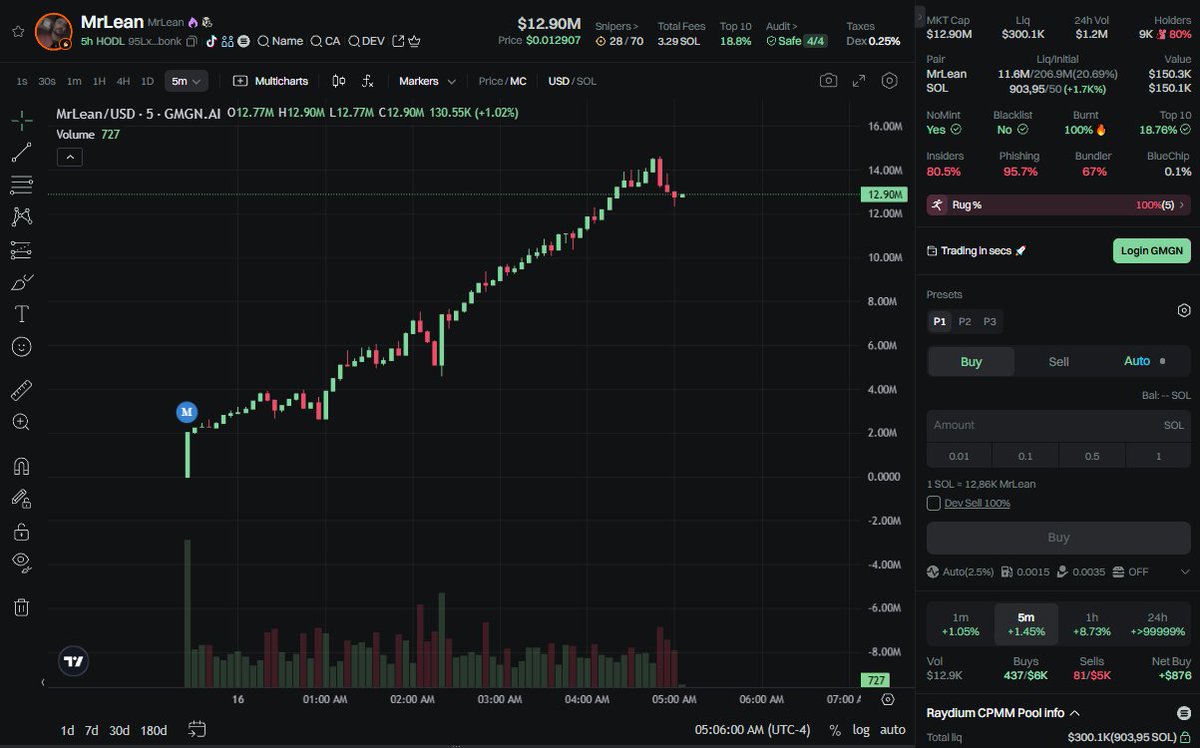This screenshot has height=748, width=1200.
Task: Expand the Rug % details row
Action: point(1058,205)
